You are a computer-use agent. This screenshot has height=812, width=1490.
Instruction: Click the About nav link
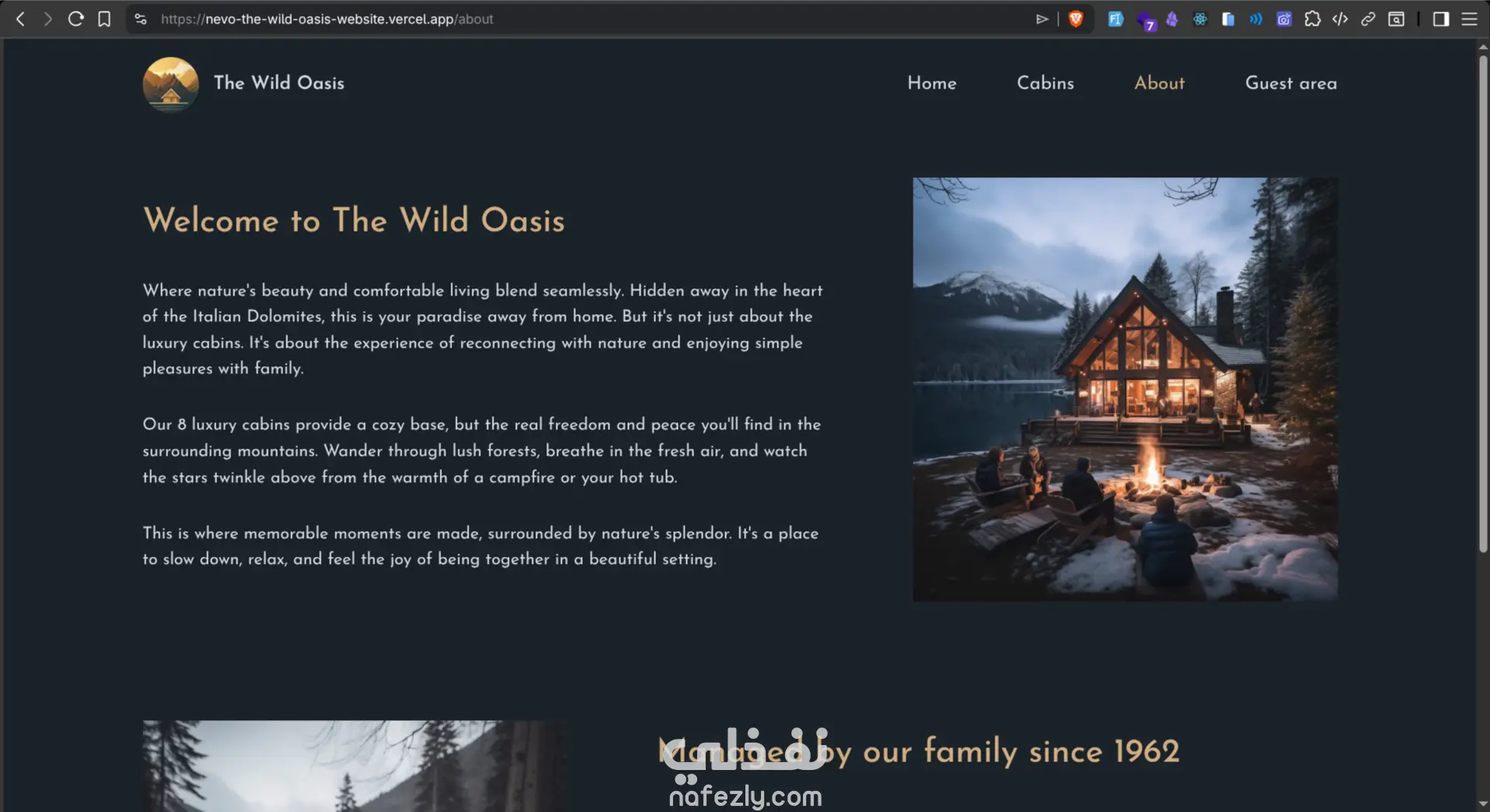pyautogui.click(x=1159, y=83)
